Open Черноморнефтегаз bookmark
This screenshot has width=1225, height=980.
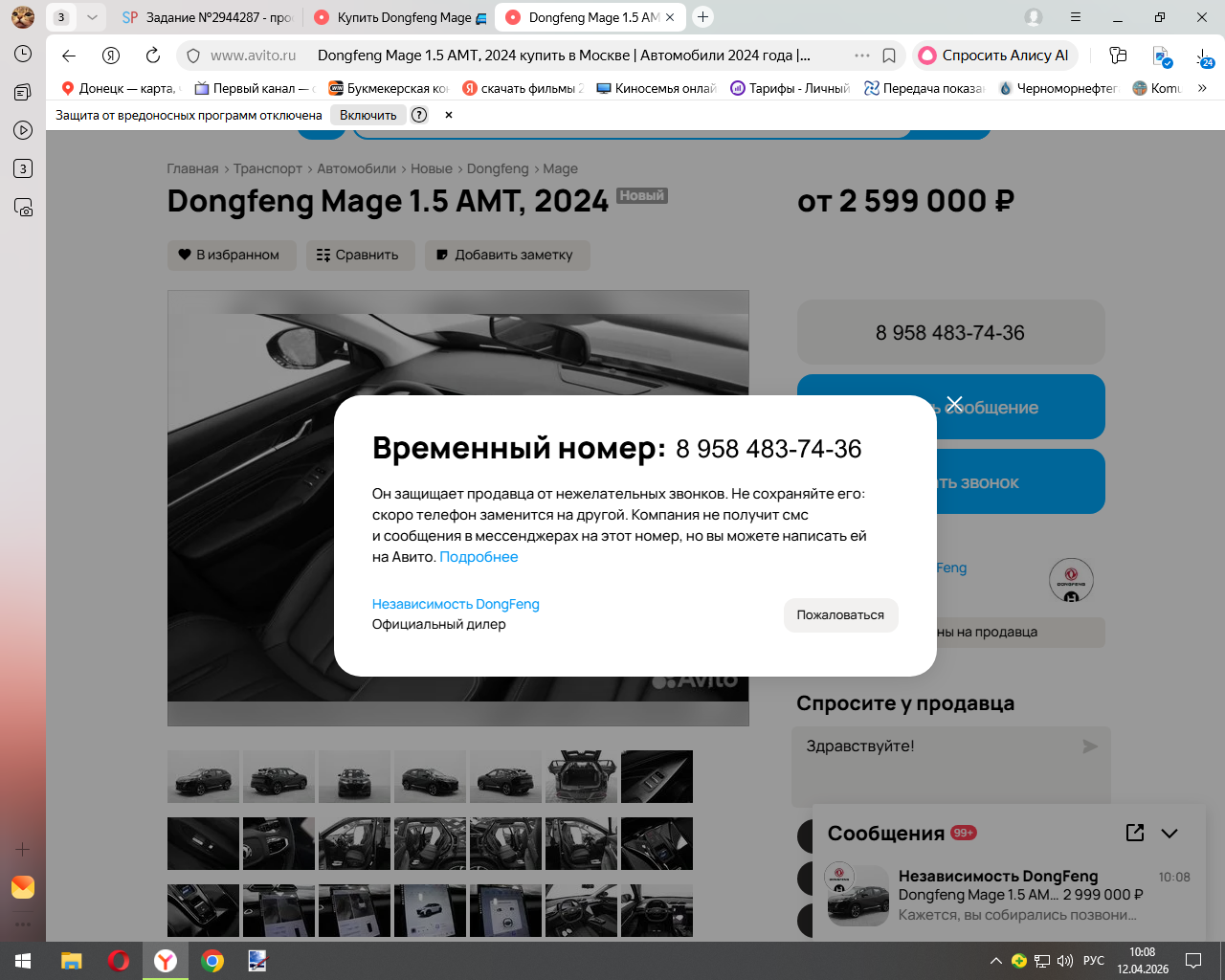point(1058,88)
